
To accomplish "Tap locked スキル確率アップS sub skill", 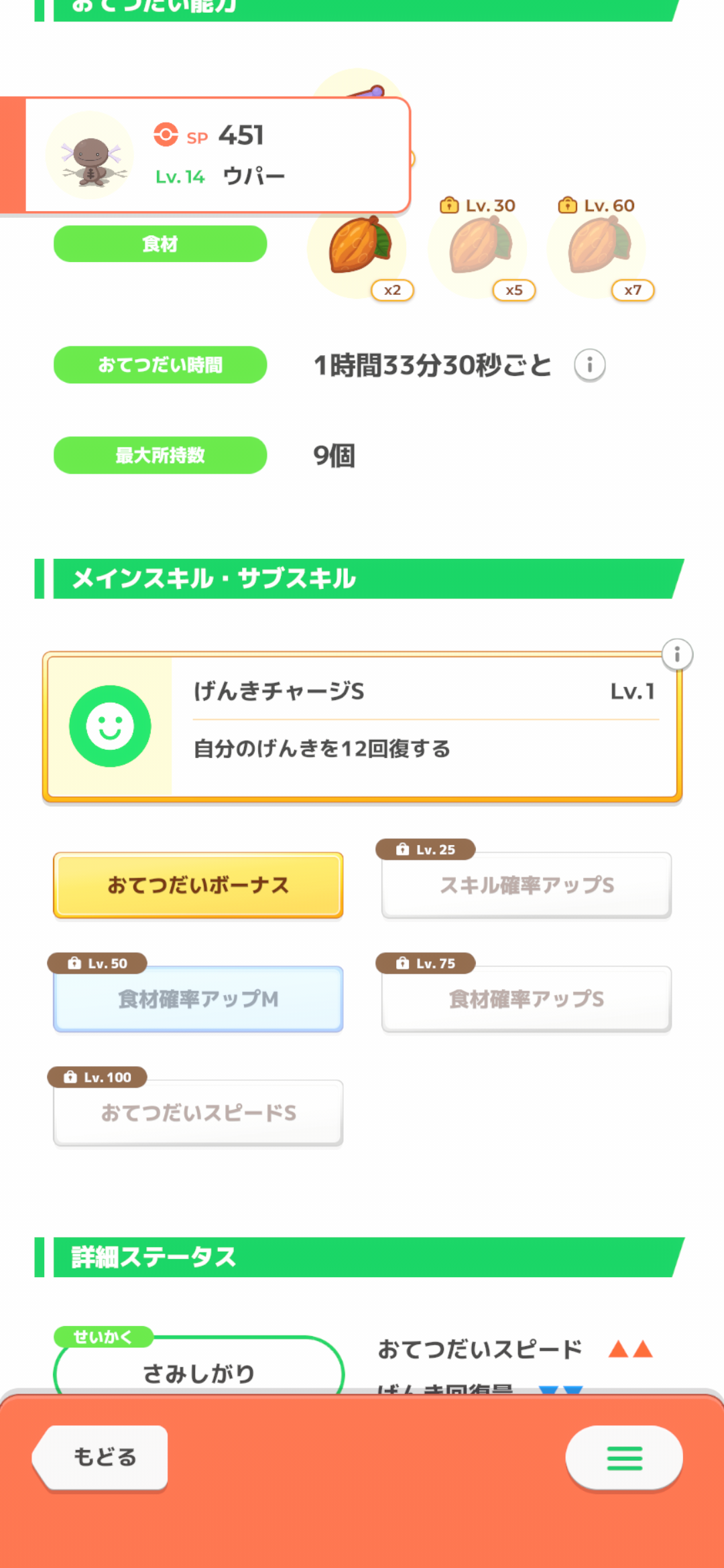I will pyautogui.click(x=526, y=885).
